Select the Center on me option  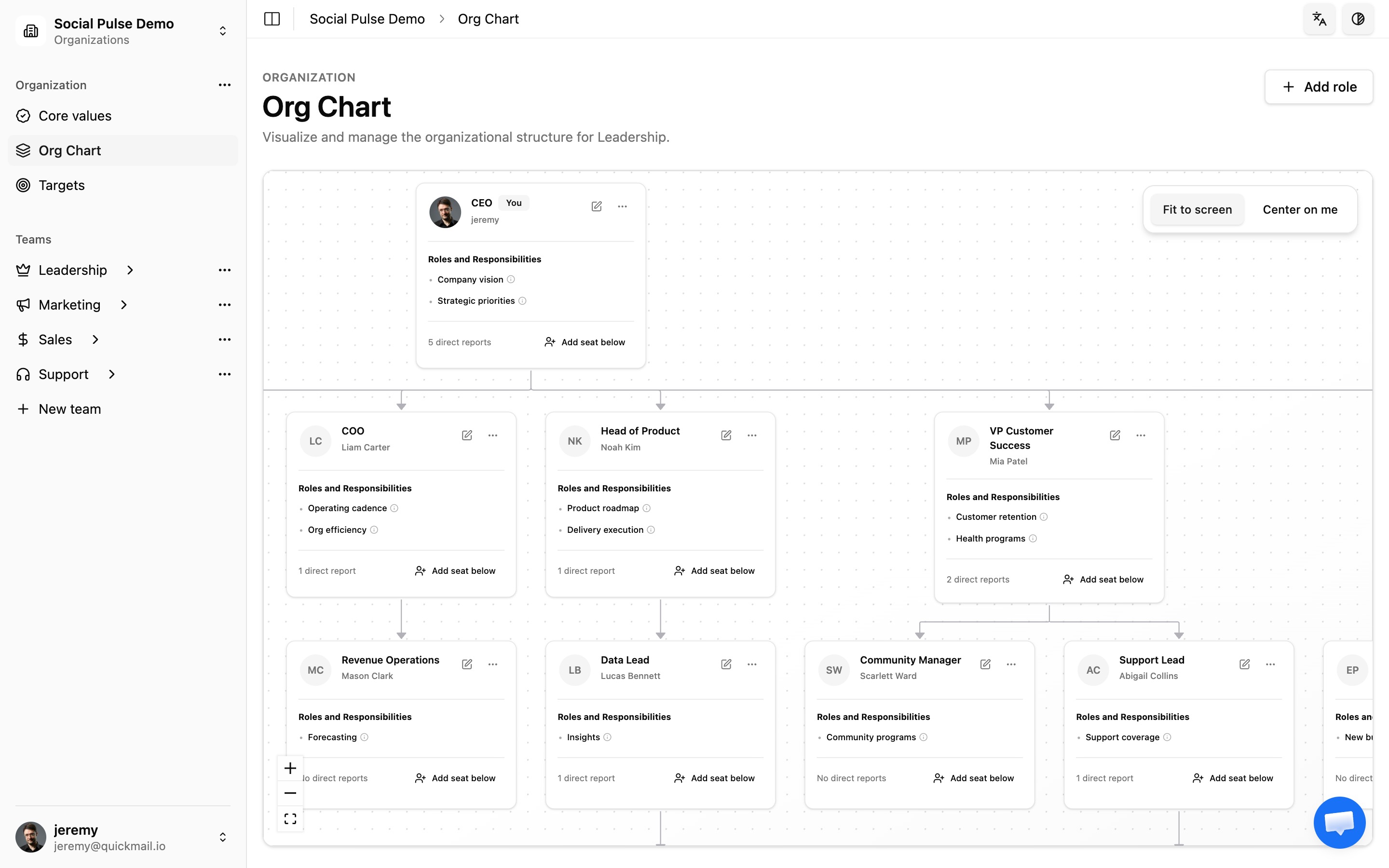pos(1299,210)
